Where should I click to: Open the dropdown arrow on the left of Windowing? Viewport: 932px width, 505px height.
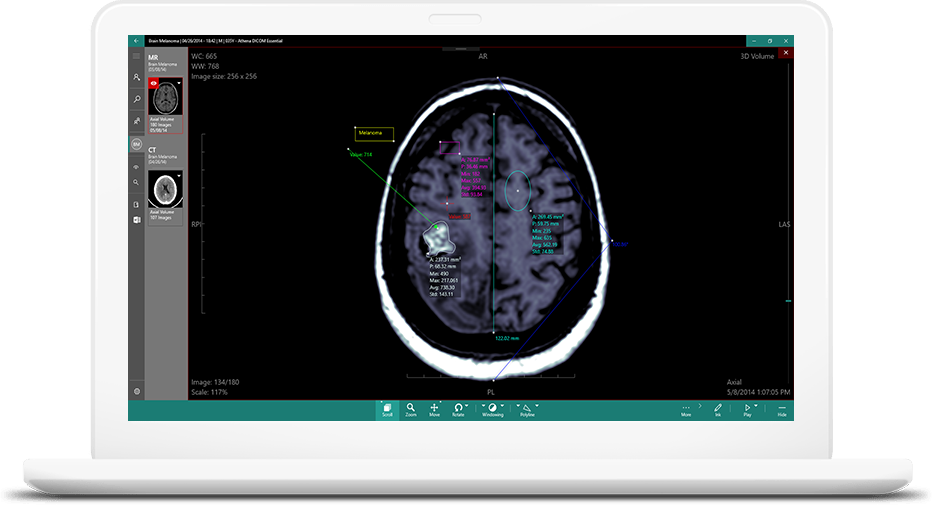[483, 406]
